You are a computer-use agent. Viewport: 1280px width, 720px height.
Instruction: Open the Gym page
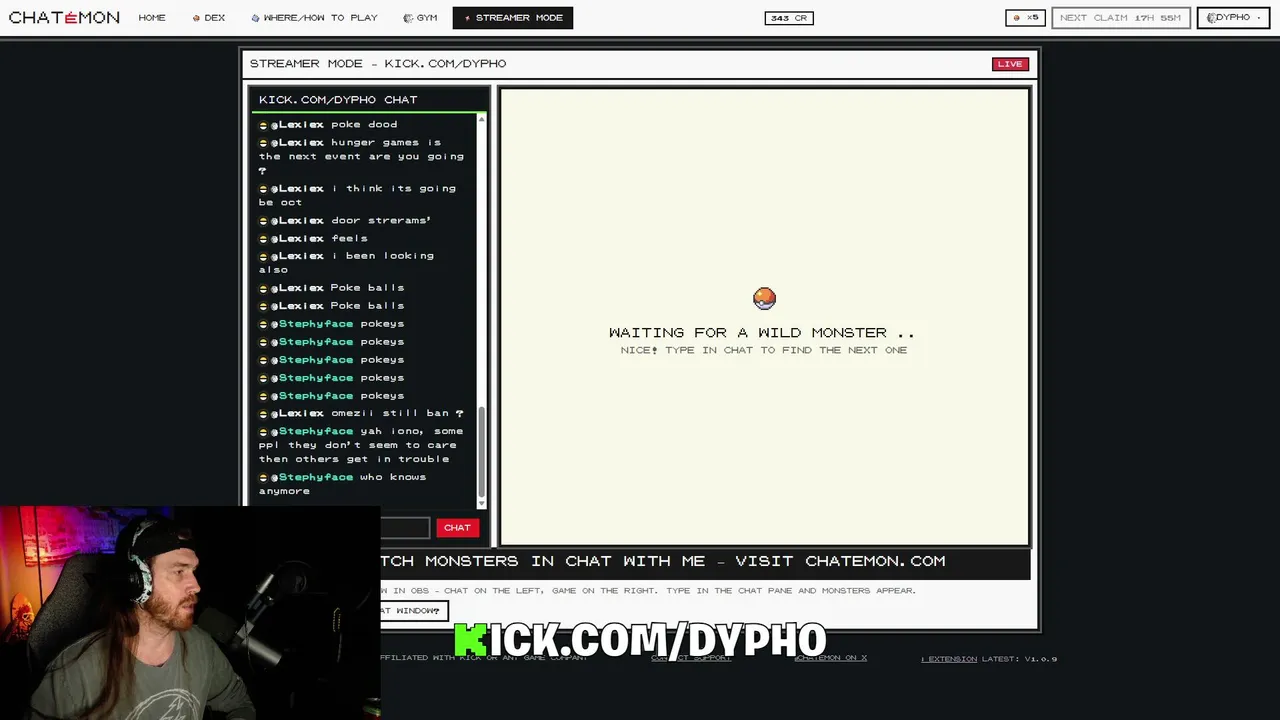pyautogui.click(x=420, y=18)
